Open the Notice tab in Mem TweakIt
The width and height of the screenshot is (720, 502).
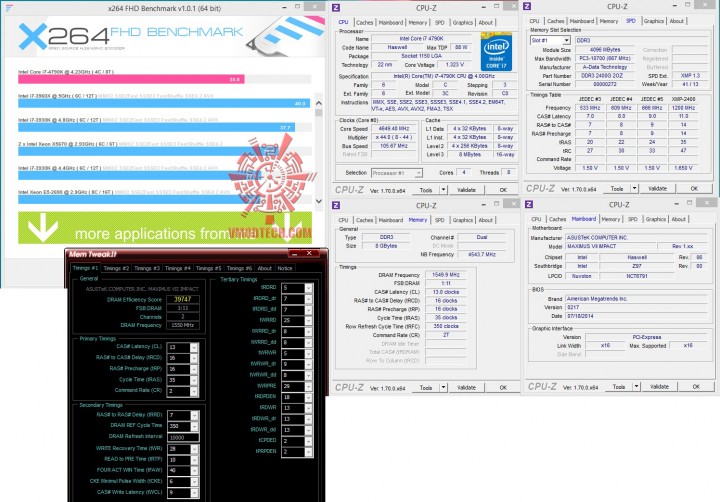pyautogui.click(x=285, y=268)
